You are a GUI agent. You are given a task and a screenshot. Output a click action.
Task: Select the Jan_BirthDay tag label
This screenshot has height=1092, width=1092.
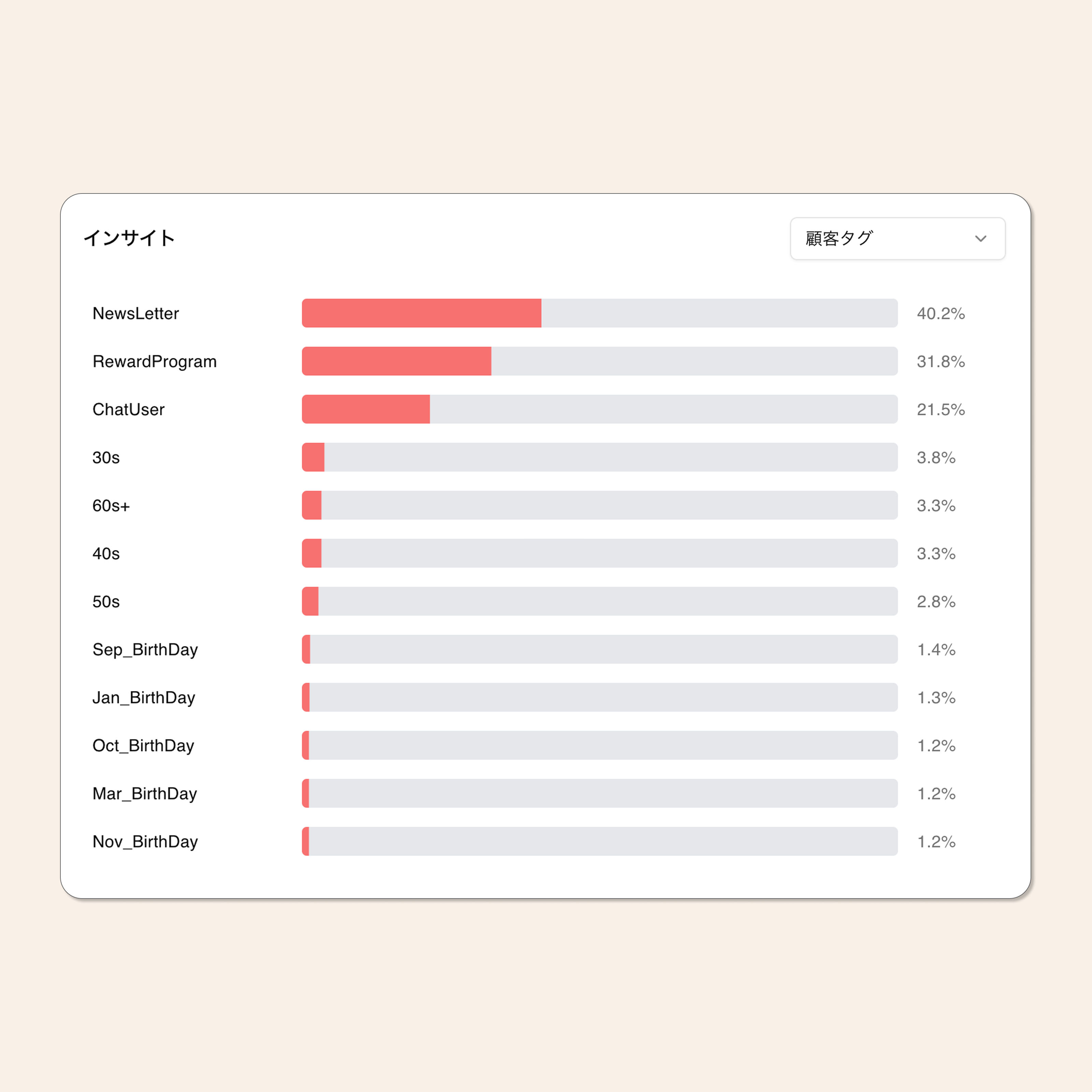pyautogui.click(x=144, y=698)
